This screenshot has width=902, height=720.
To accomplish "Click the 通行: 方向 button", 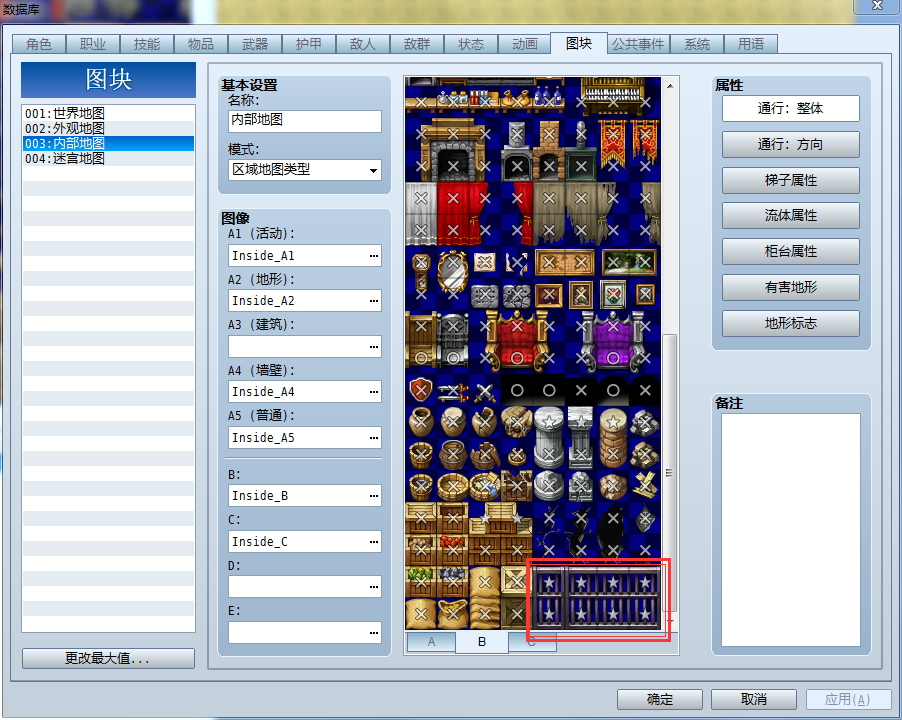I will [790, 144].
